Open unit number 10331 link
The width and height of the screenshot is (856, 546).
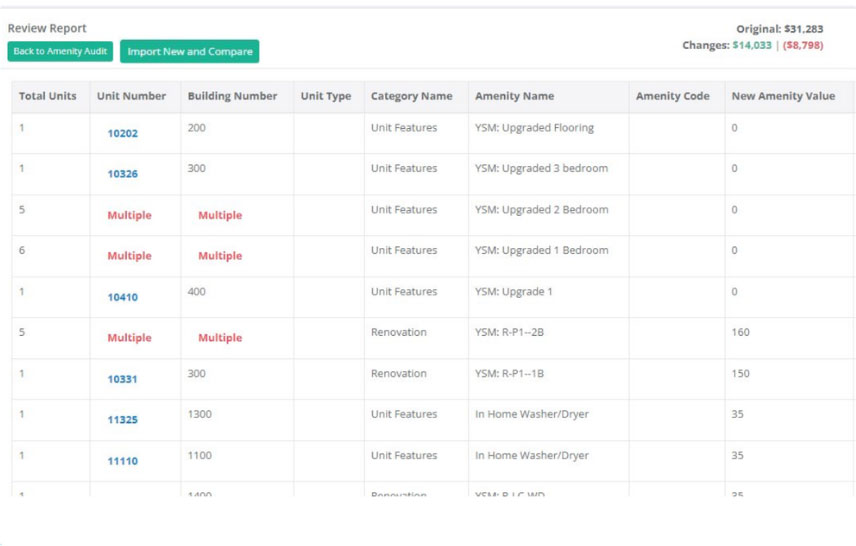(x=122, y=379)
